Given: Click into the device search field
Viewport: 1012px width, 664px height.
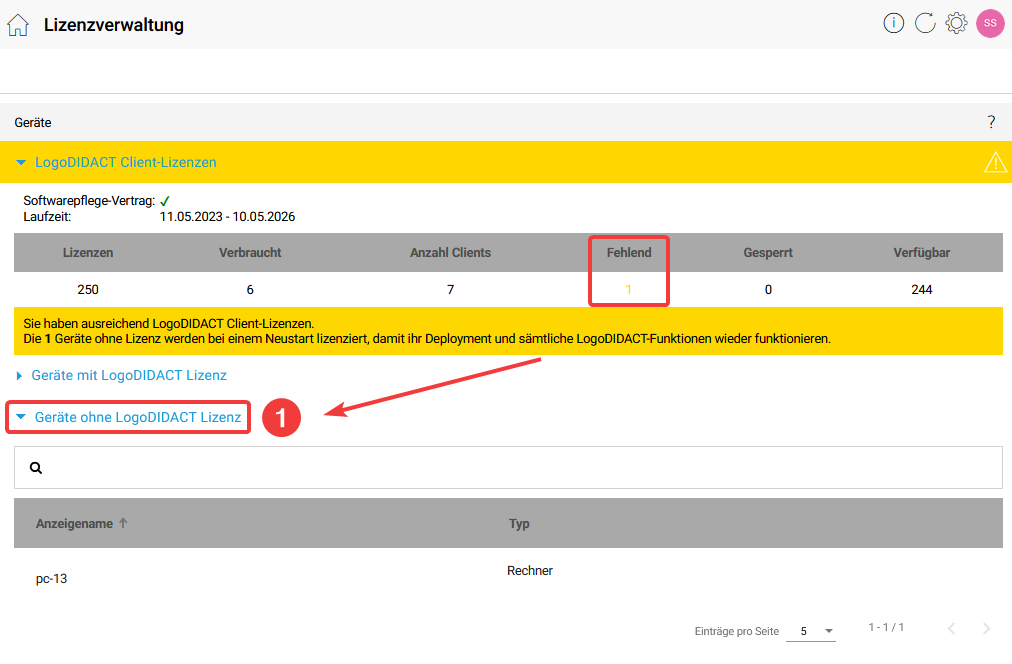Looking at the screenshot, I should (509, 467).
